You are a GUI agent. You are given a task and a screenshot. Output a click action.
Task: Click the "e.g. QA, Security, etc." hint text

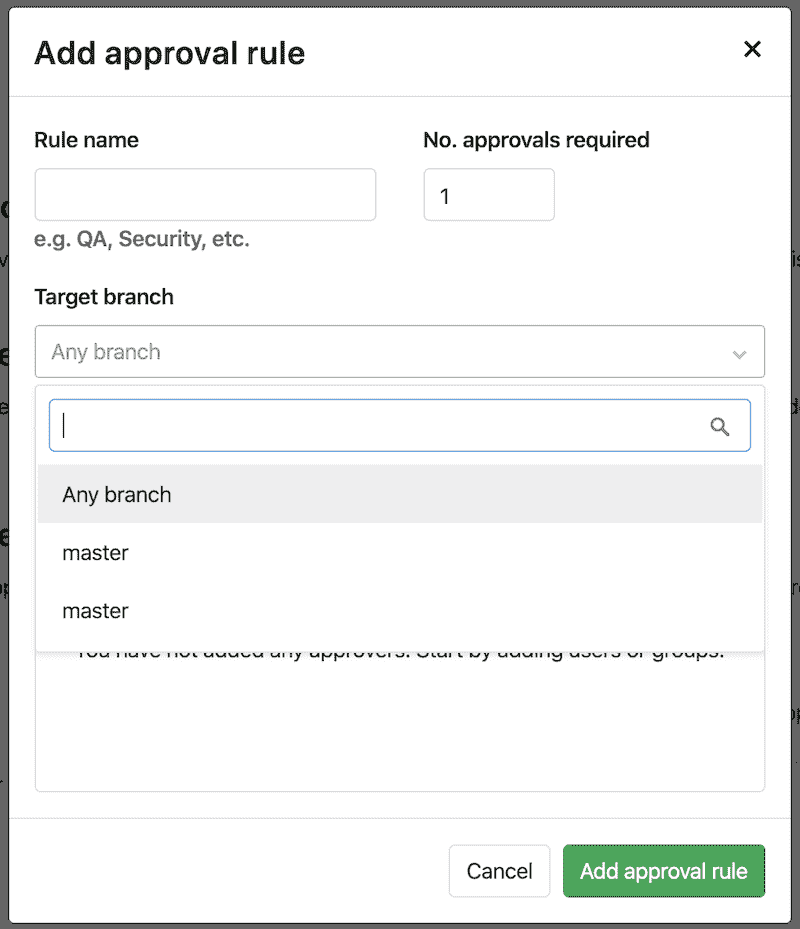141,240
